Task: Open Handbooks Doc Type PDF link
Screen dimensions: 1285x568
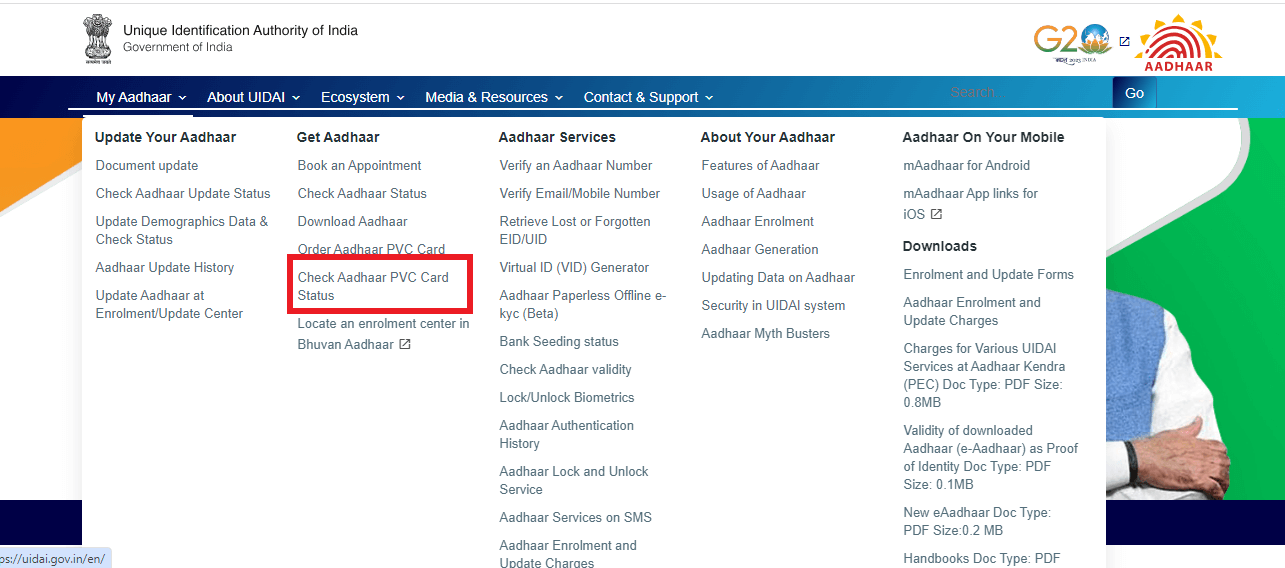Action: point(982,559)
